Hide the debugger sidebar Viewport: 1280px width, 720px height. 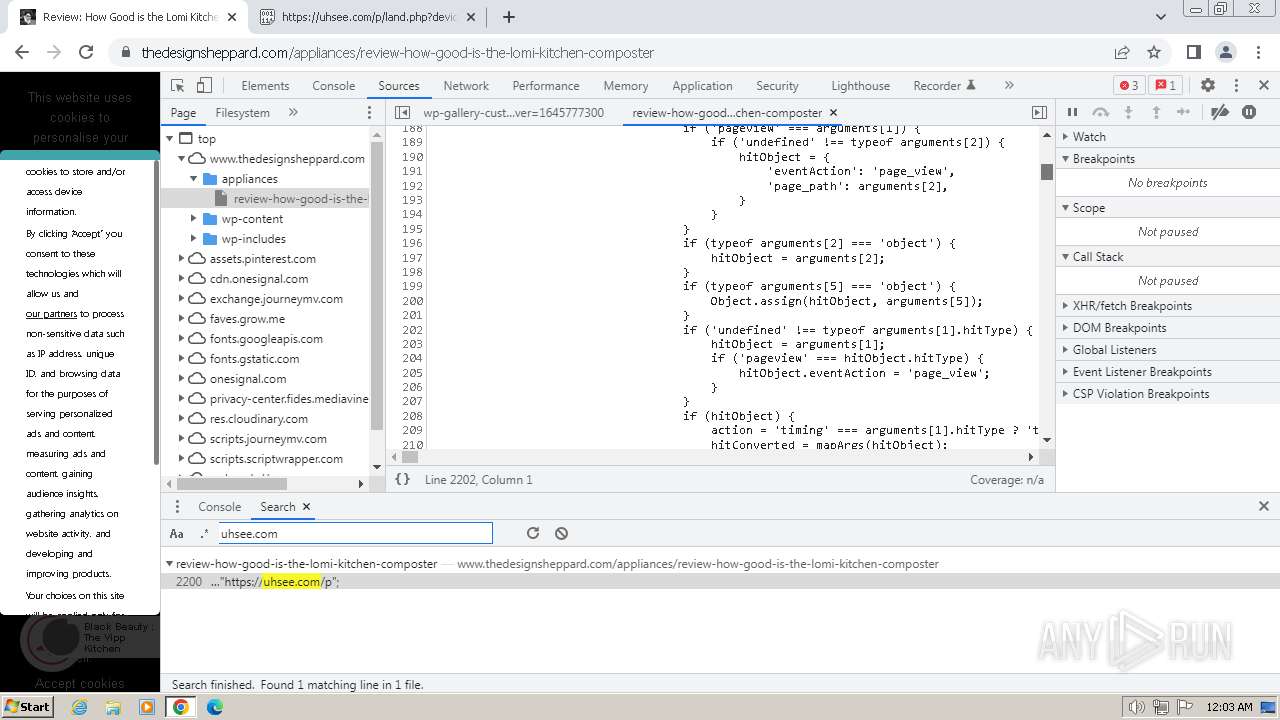1039,113
